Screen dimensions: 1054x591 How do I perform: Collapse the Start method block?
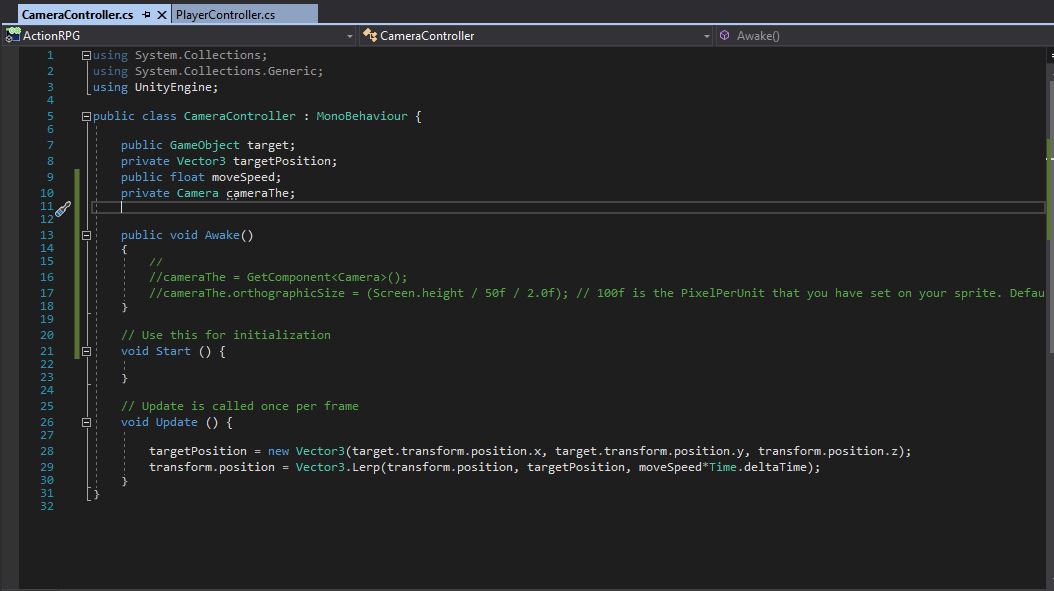(x=86, y=351)
